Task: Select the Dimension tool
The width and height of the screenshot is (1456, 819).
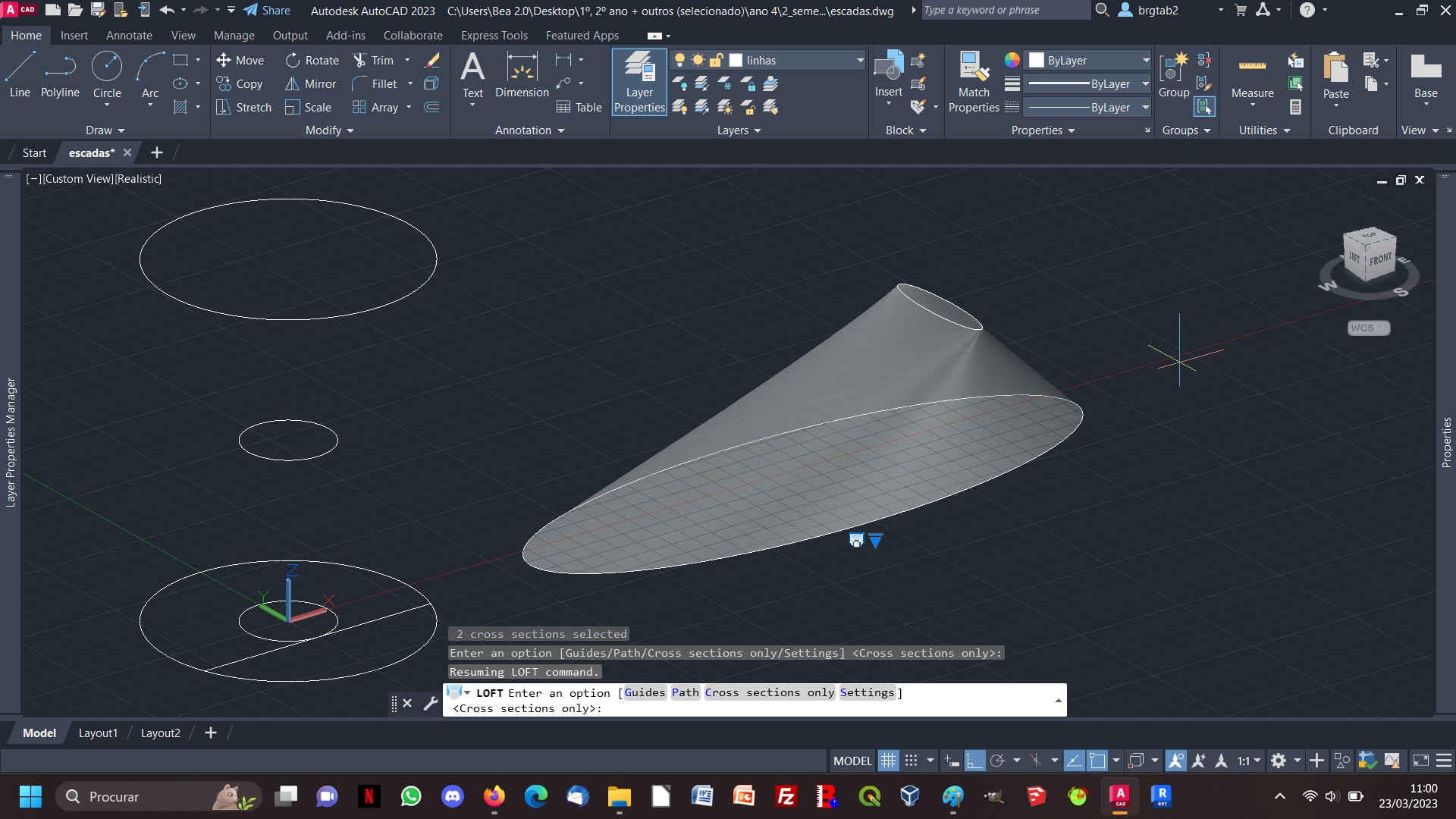Action: point(522,76)
